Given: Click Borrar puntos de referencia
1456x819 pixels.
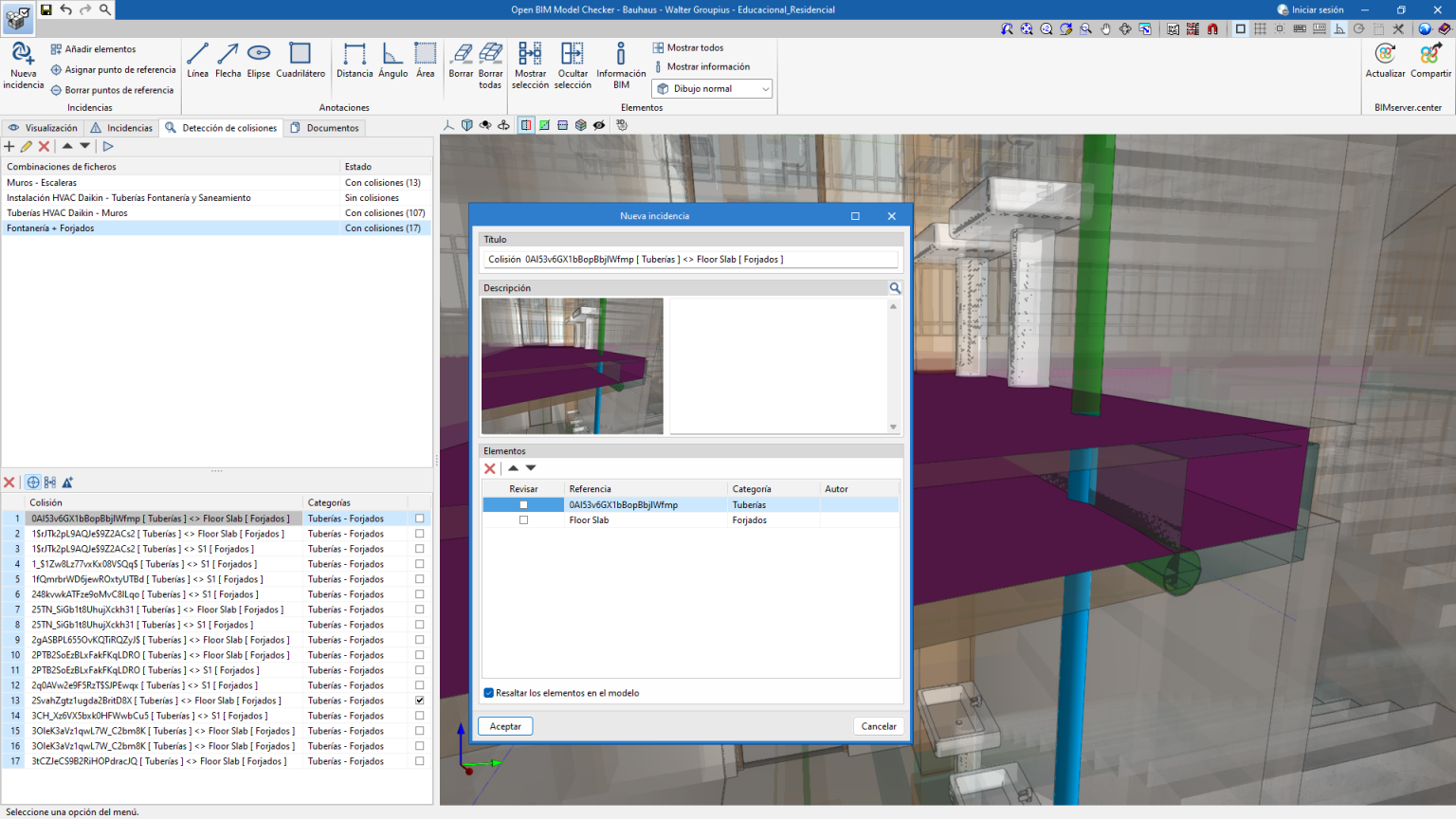Looking at the screenshot, I should pyautogui.click(x=112, y=91).
